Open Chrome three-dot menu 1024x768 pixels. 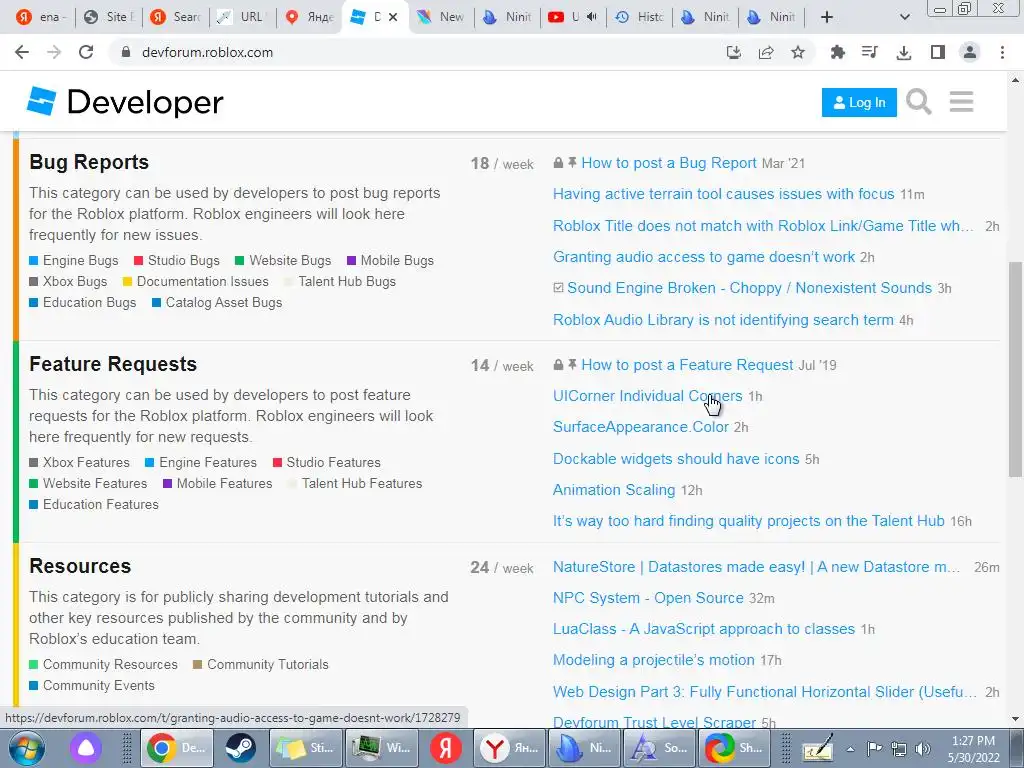pos(1002,52)
